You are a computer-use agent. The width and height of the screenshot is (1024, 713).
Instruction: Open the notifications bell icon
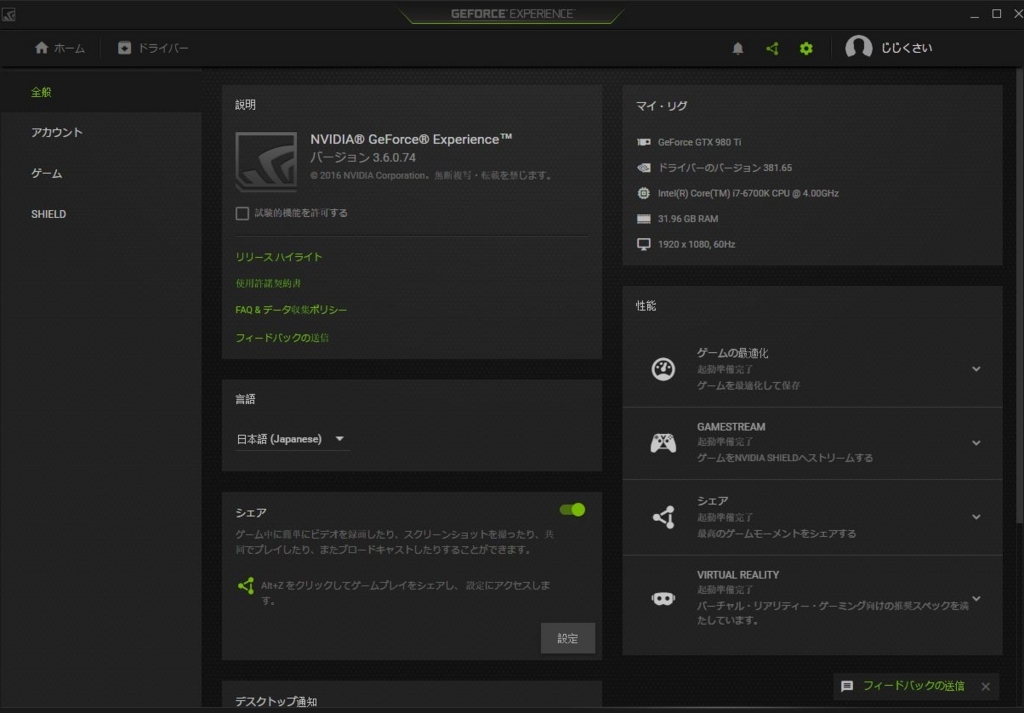point(737,48)
